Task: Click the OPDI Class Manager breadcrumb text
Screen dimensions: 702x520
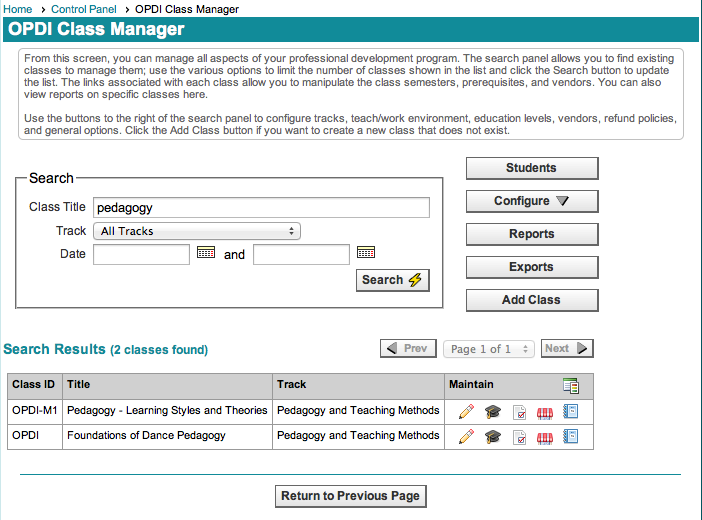Action: point(187,9)
